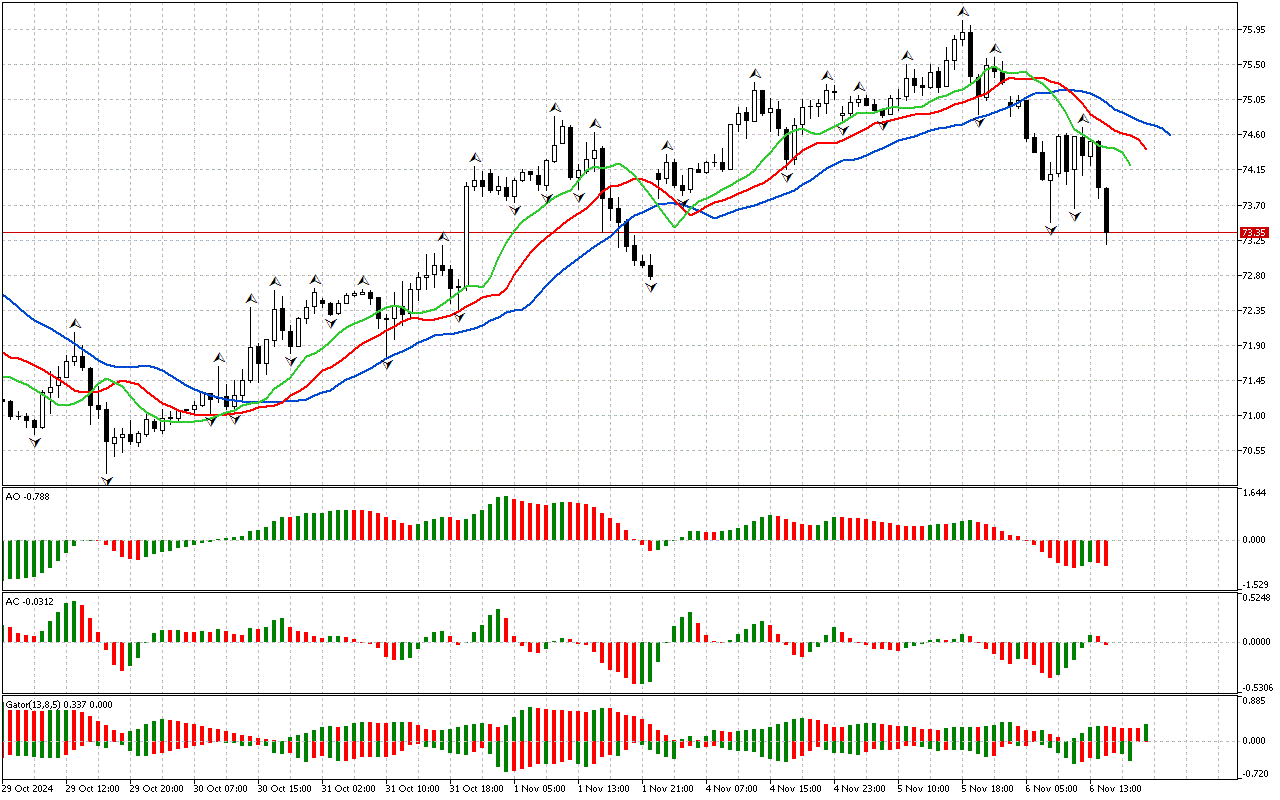This screenshot has width=1280, height=800.
Task: Click the 72.35 price scale label
Action: pyautogui.click(x=1255, y=311)
